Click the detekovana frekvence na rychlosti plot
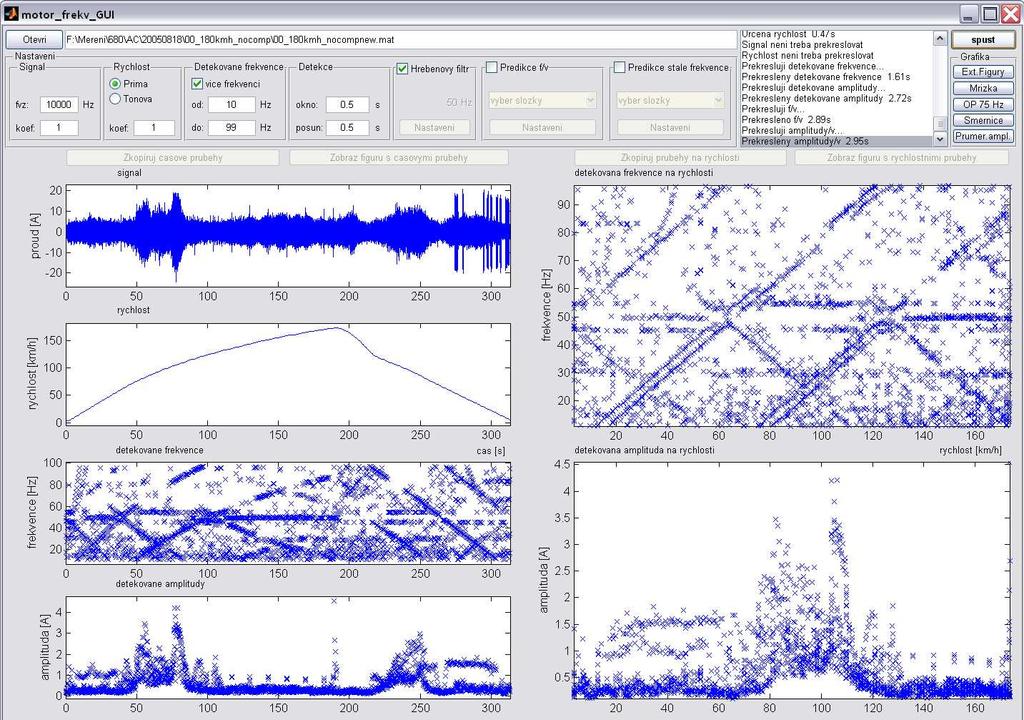 793,306
